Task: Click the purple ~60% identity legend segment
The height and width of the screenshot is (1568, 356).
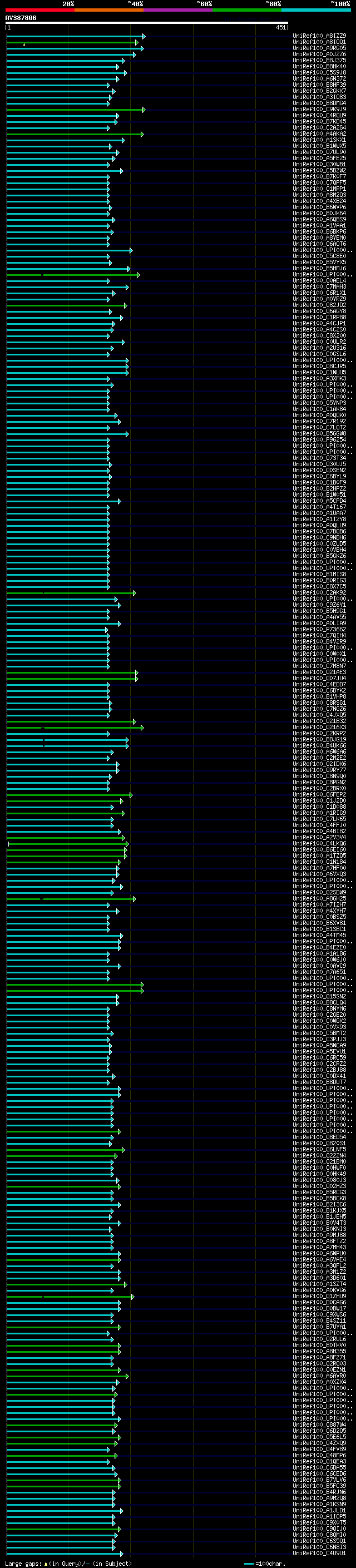Action: click(x=179, y=10)
